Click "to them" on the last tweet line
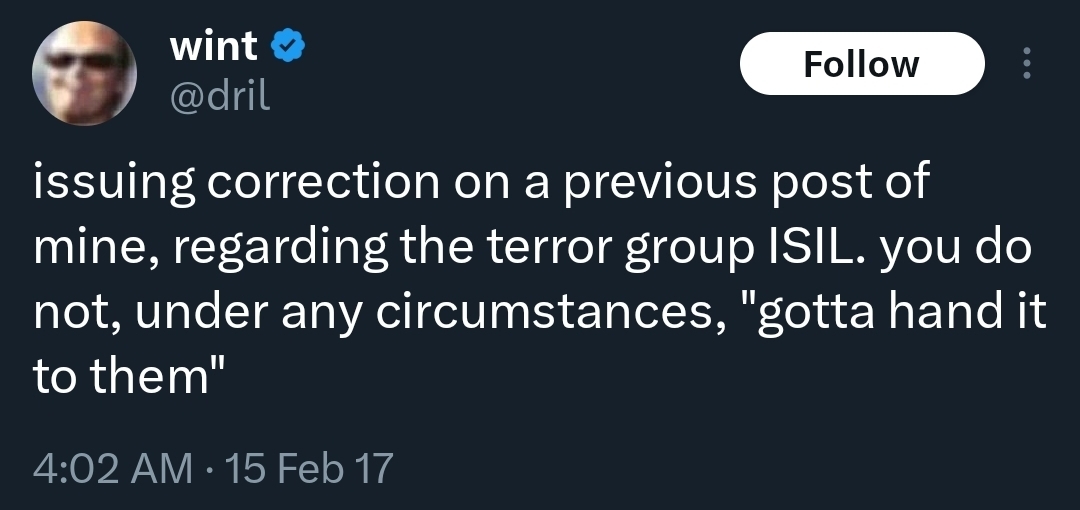The image size is (1080, 510). pyautogui.click(x=127, y=379)
